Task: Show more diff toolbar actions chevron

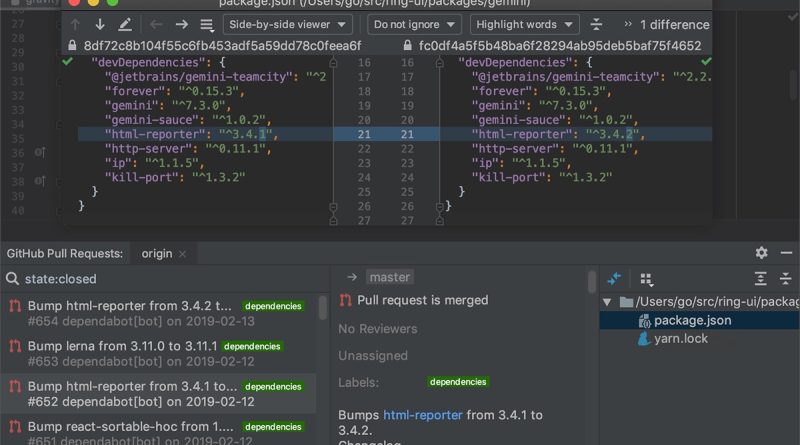Action: tap(628, 24)
